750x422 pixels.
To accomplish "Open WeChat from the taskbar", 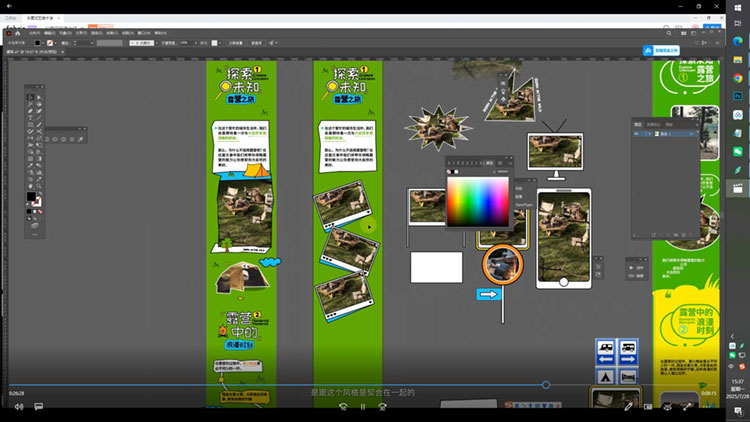I will tap(738, 150).
